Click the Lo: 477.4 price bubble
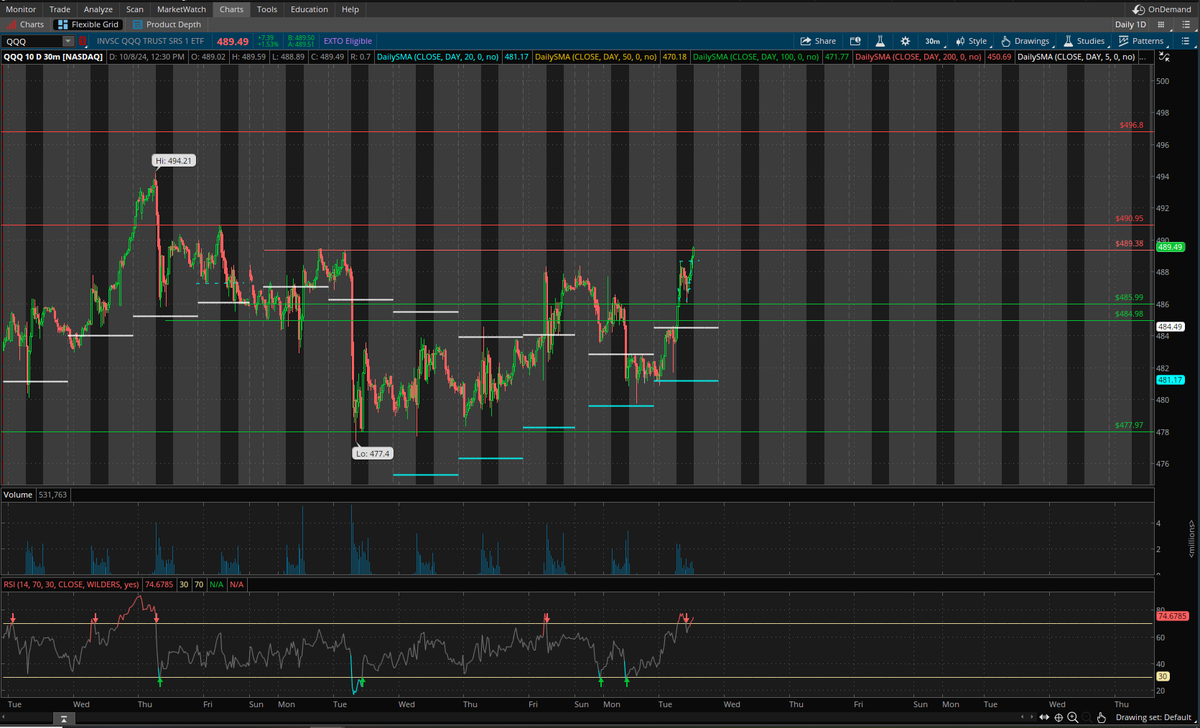This screenshot has width=1200, height=728. pyautogui.click(x=373, y=453)
